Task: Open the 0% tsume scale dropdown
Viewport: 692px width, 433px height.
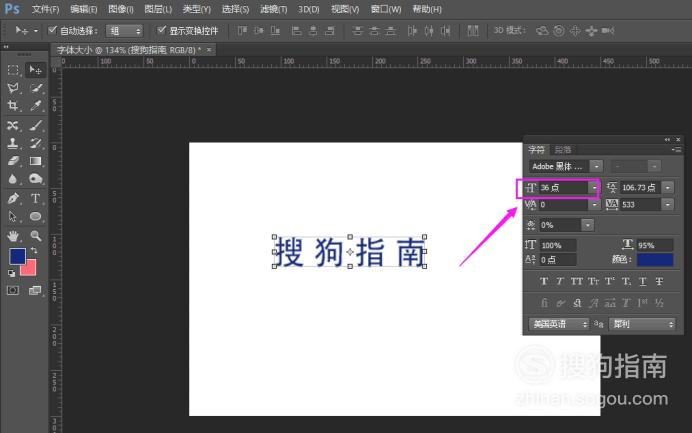Action: coord(587,225)
